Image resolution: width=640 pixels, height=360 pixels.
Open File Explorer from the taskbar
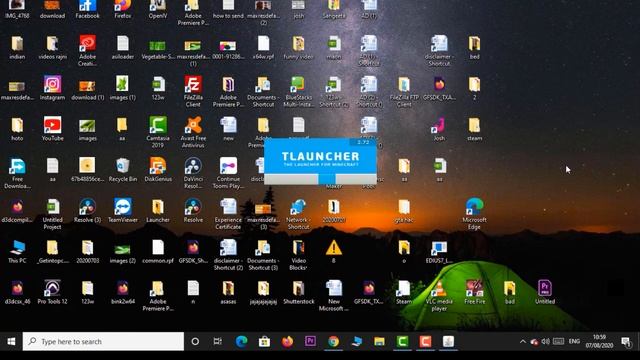379,341
